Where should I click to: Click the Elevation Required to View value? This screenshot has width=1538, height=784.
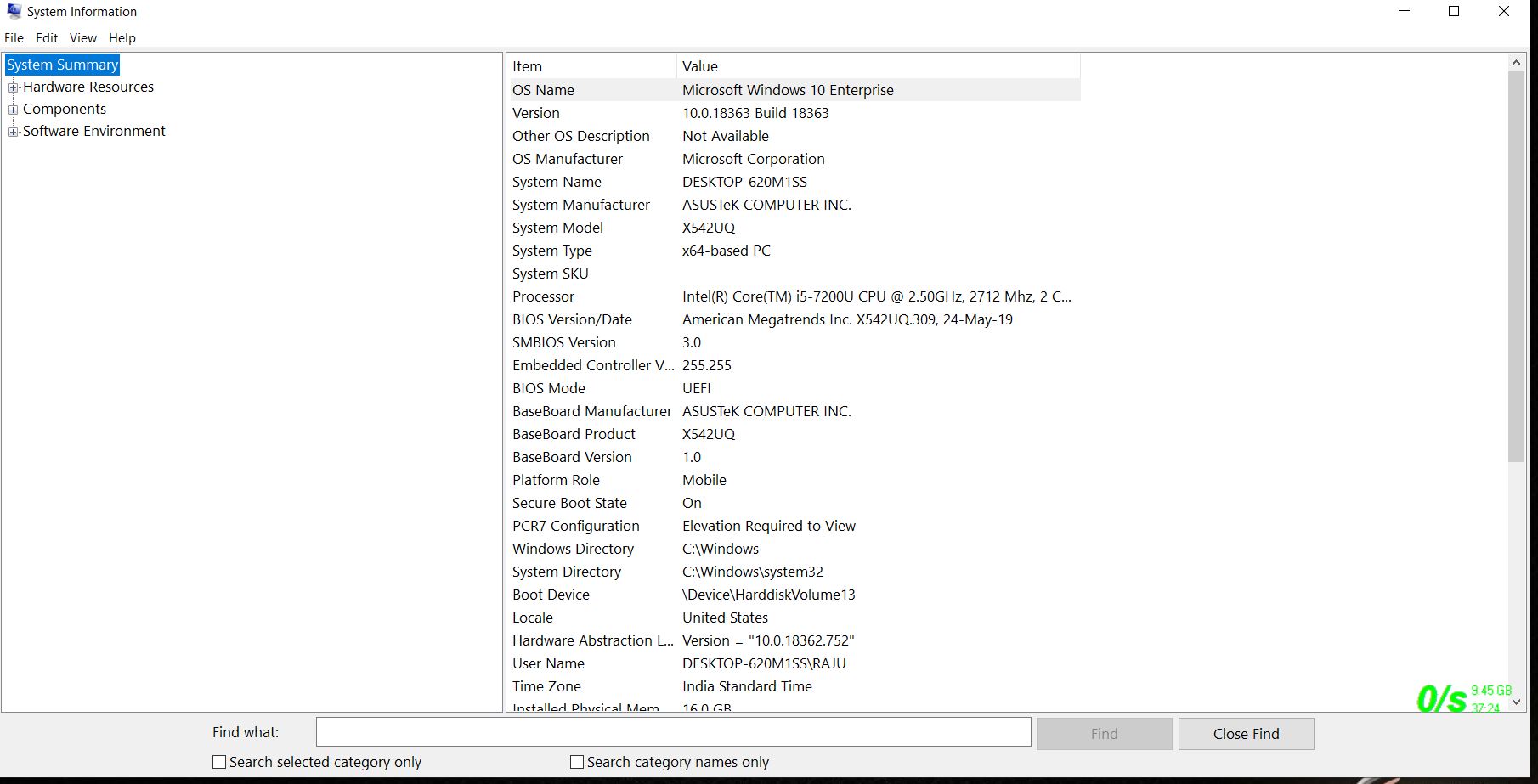[x=769, y=526]
